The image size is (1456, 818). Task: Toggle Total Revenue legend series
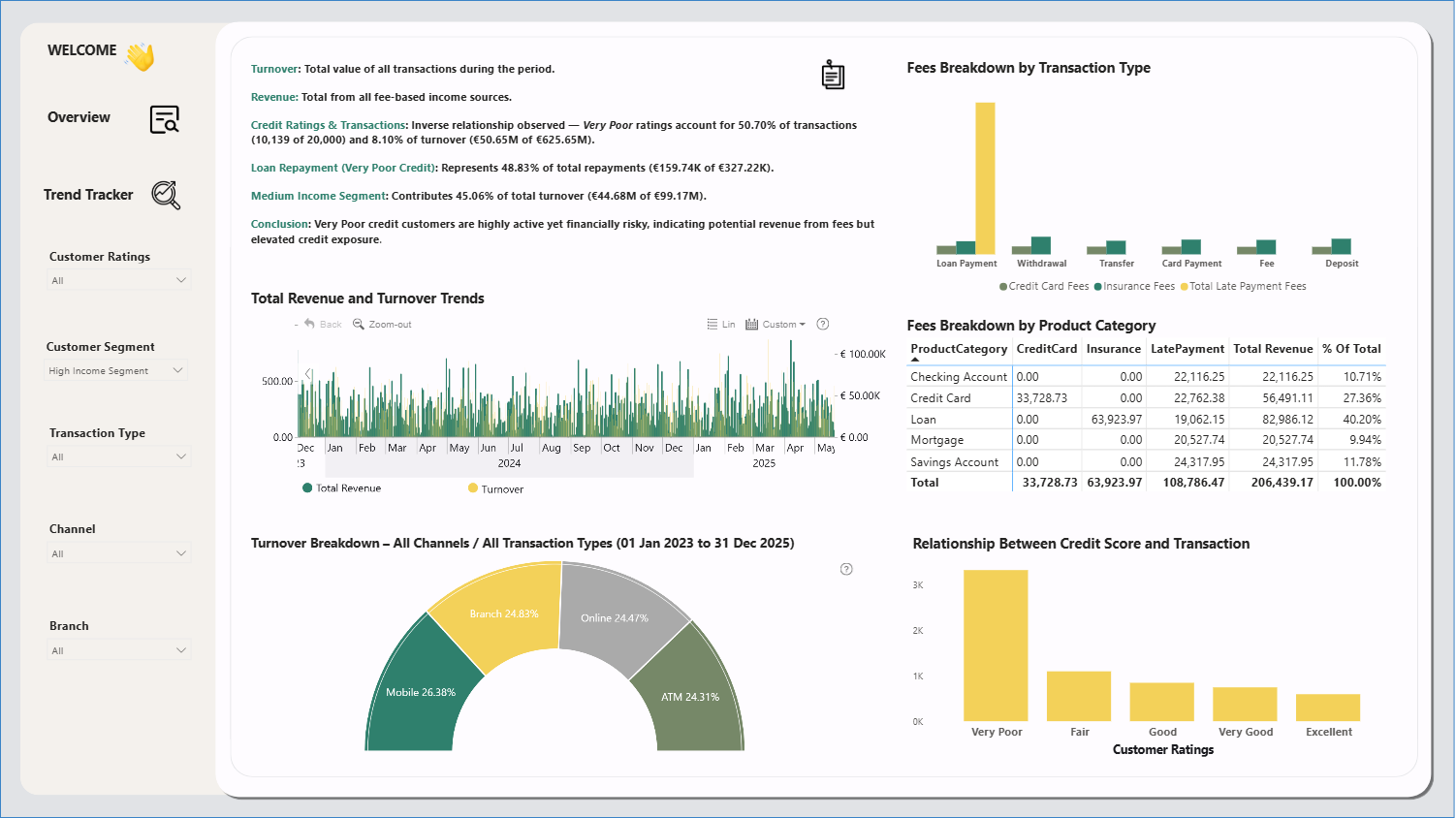click(x=342, y=488)
